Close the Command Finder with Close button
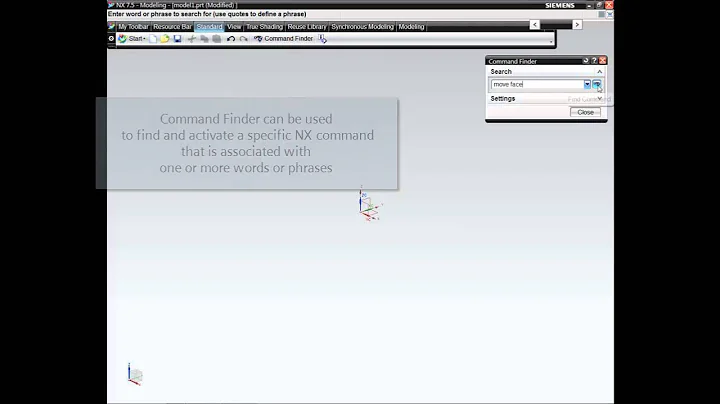The height and width of the screenshot is (404, 720). click(585, 112)
